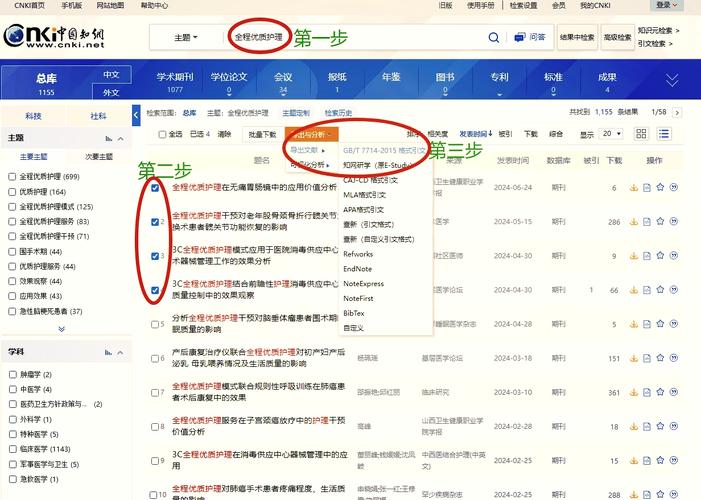This screenshot has width=701, height=500.
Task: Download icon for row 8 article
Action: tap(633, 426)
